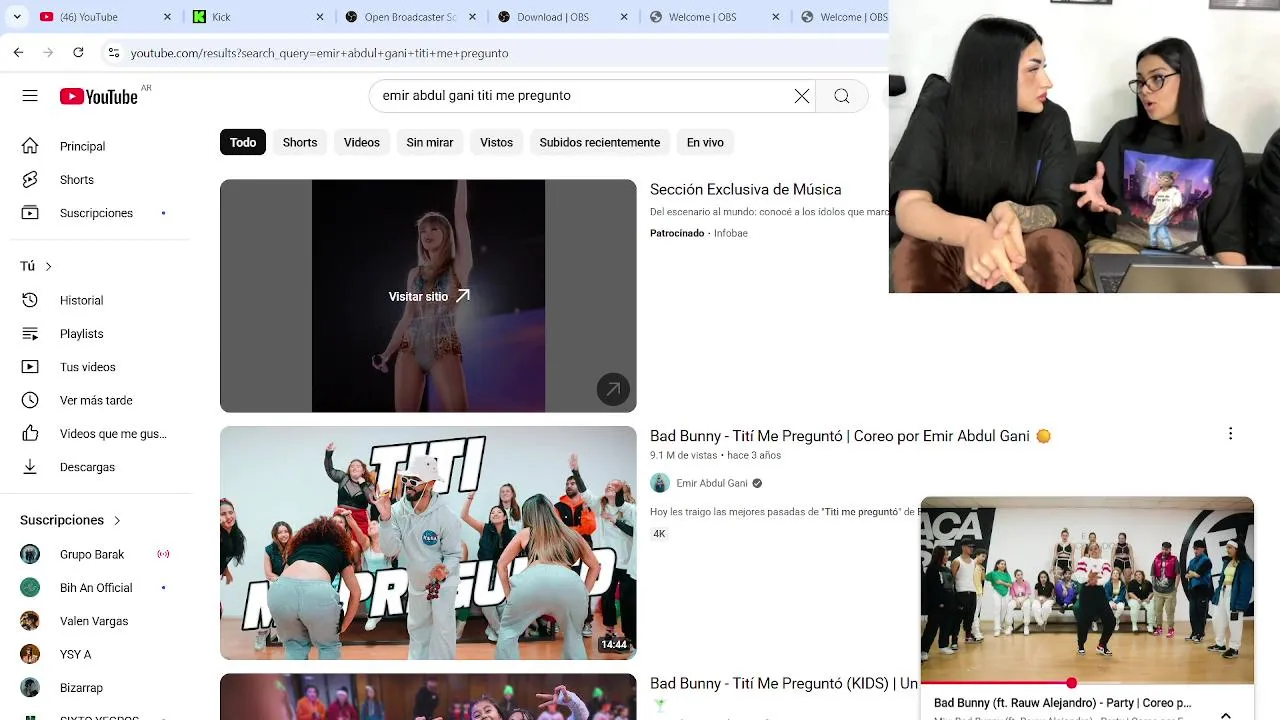Select the Sin mirar filter chip
Image resolution: width=1280 pixels, height=720 pixels.
430,142
